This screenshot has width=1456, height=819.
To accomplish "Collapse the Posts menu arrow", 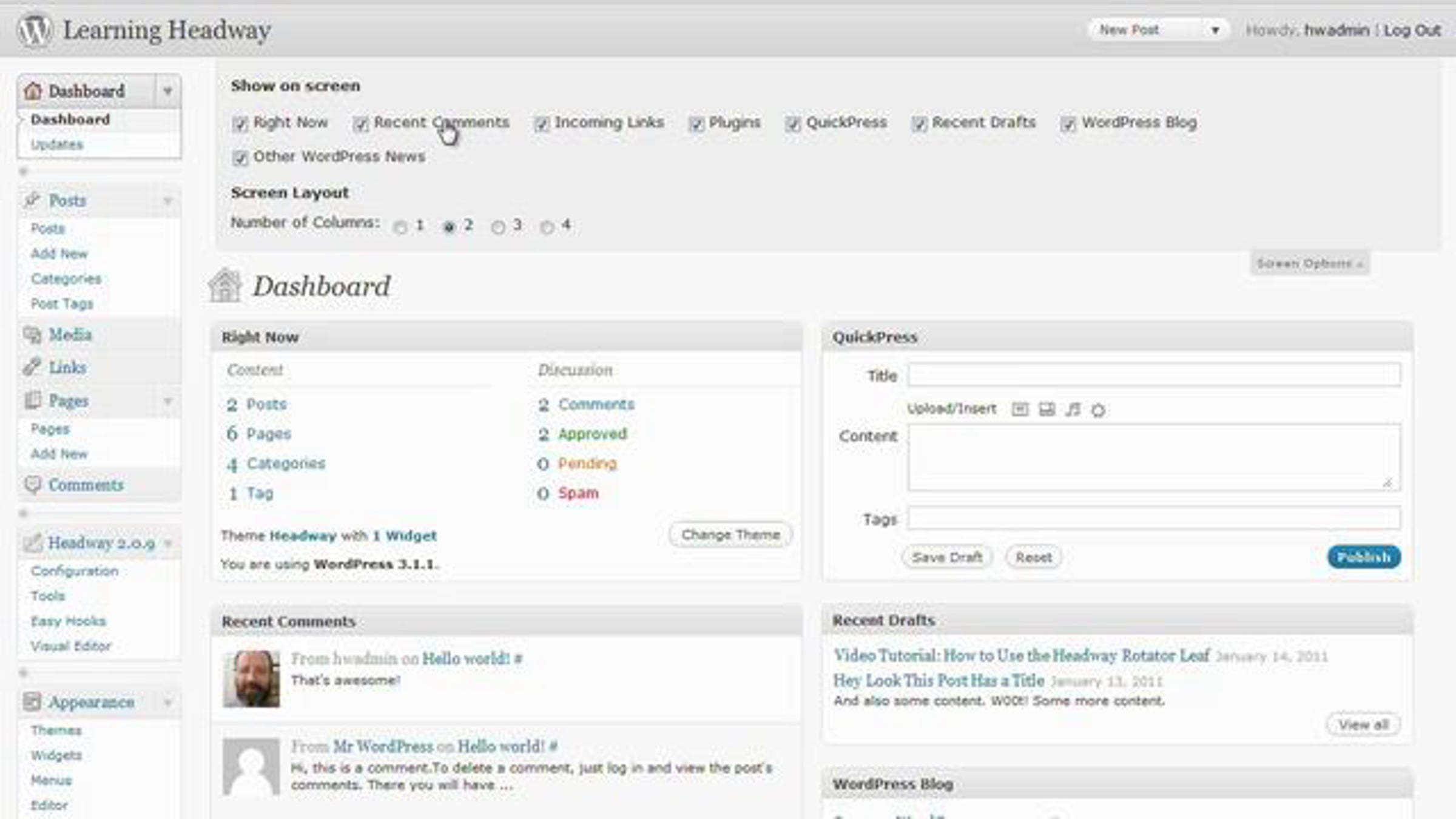I will (x=168, y=200).
